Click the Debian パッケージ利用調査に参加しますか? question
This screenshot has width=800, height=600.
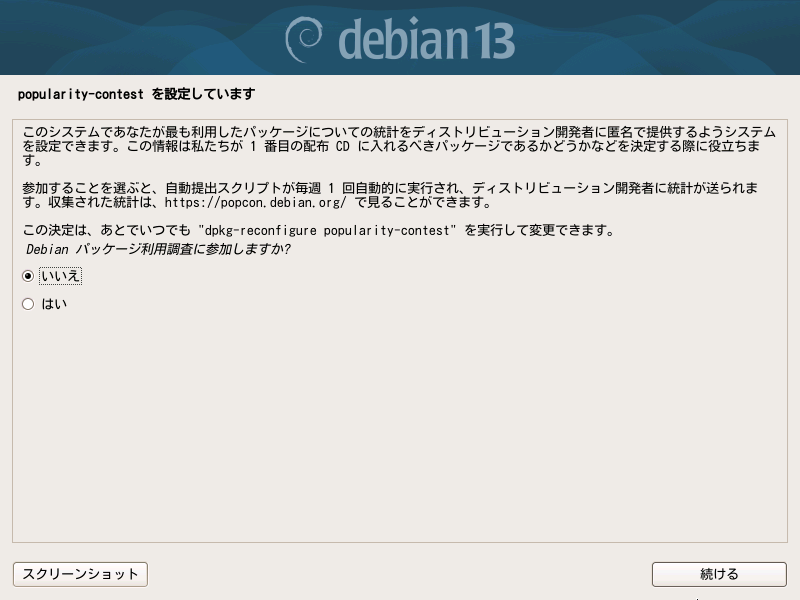[158, 249]
